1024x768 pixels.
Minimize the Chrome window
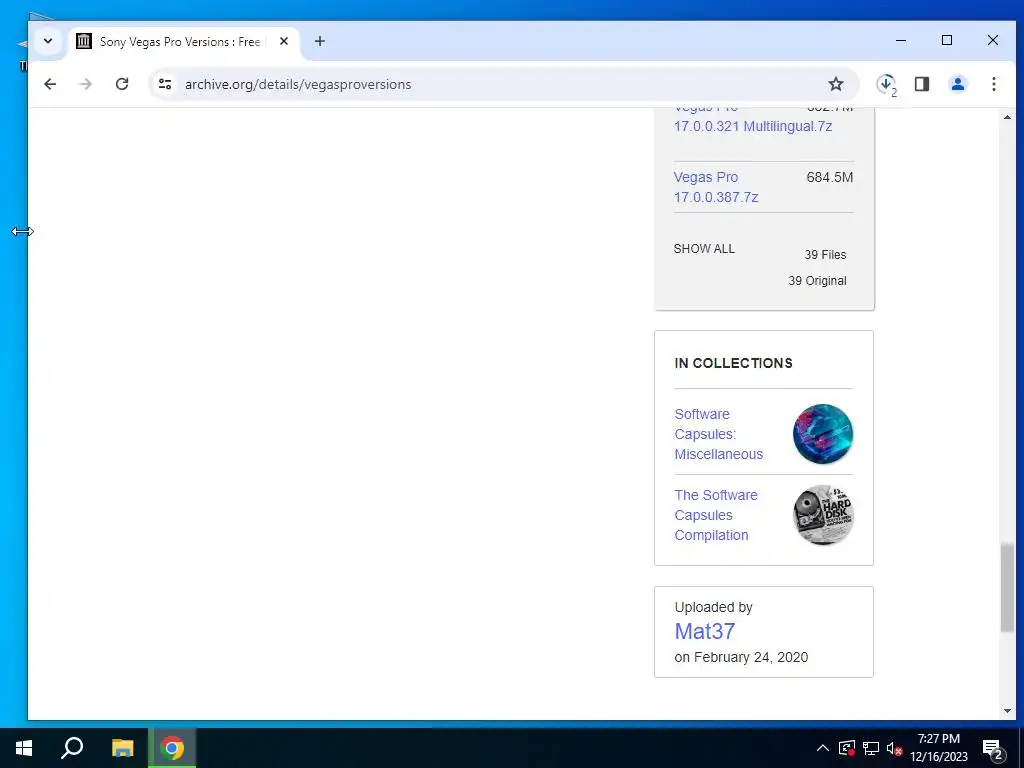[x=901, y=40]
